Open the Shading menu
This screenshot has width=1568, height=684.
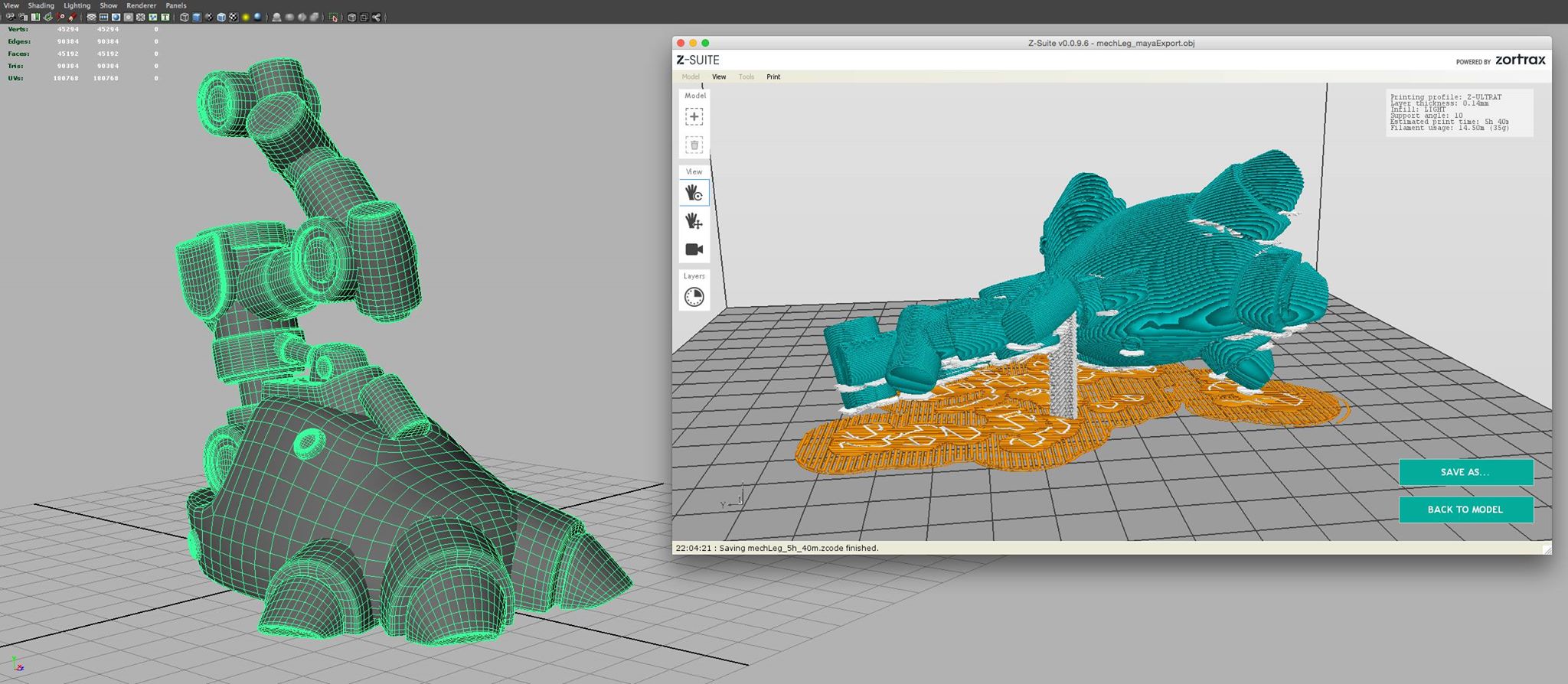(x=41, y=5)
